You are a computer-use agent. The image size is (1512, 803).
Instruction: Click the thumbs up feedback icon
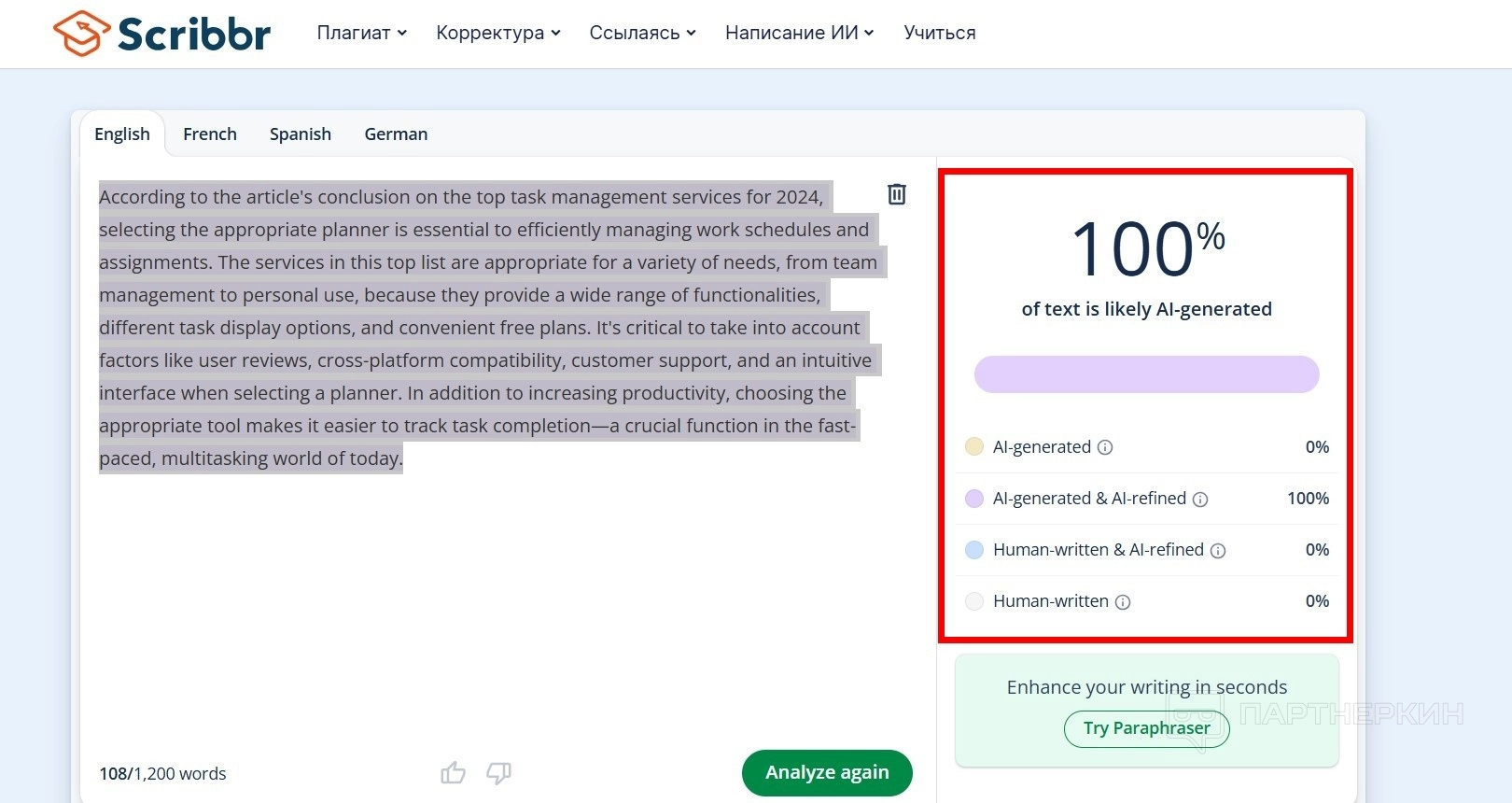(x=453, y=773)
